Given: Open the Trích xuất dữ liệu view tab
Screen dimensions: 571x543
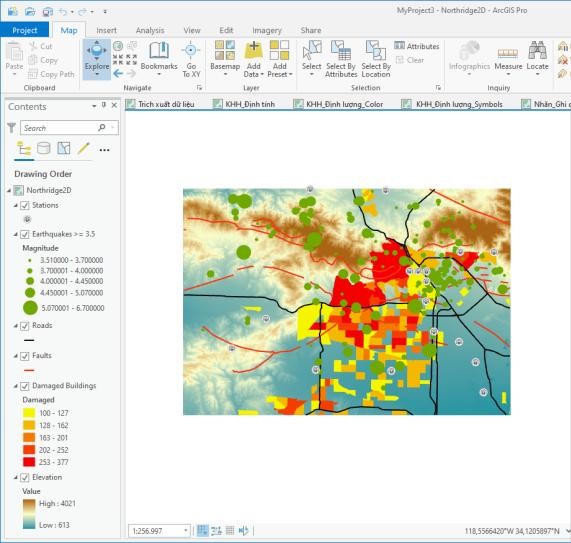Looking at the screenshot, I should [x=161, y=104].
